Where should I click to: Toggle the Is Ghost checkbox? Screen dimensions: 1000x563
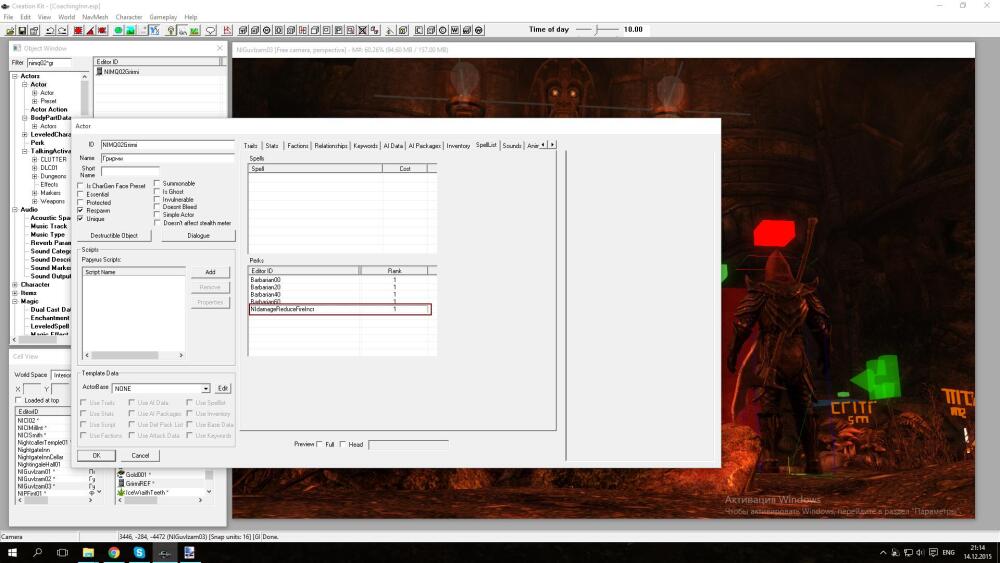point(157,191)
